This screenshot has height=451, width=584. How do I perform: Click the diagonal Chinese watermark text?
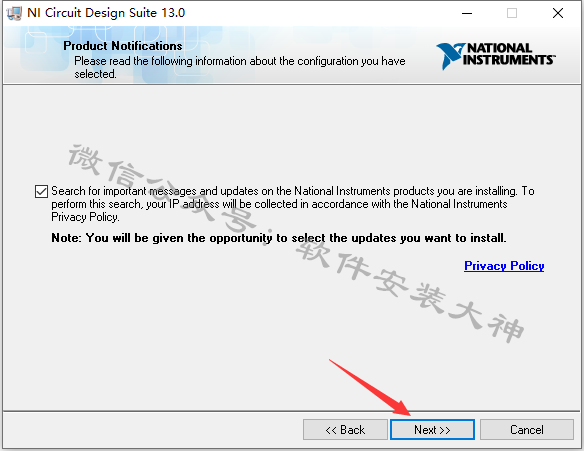coord(296,244)
